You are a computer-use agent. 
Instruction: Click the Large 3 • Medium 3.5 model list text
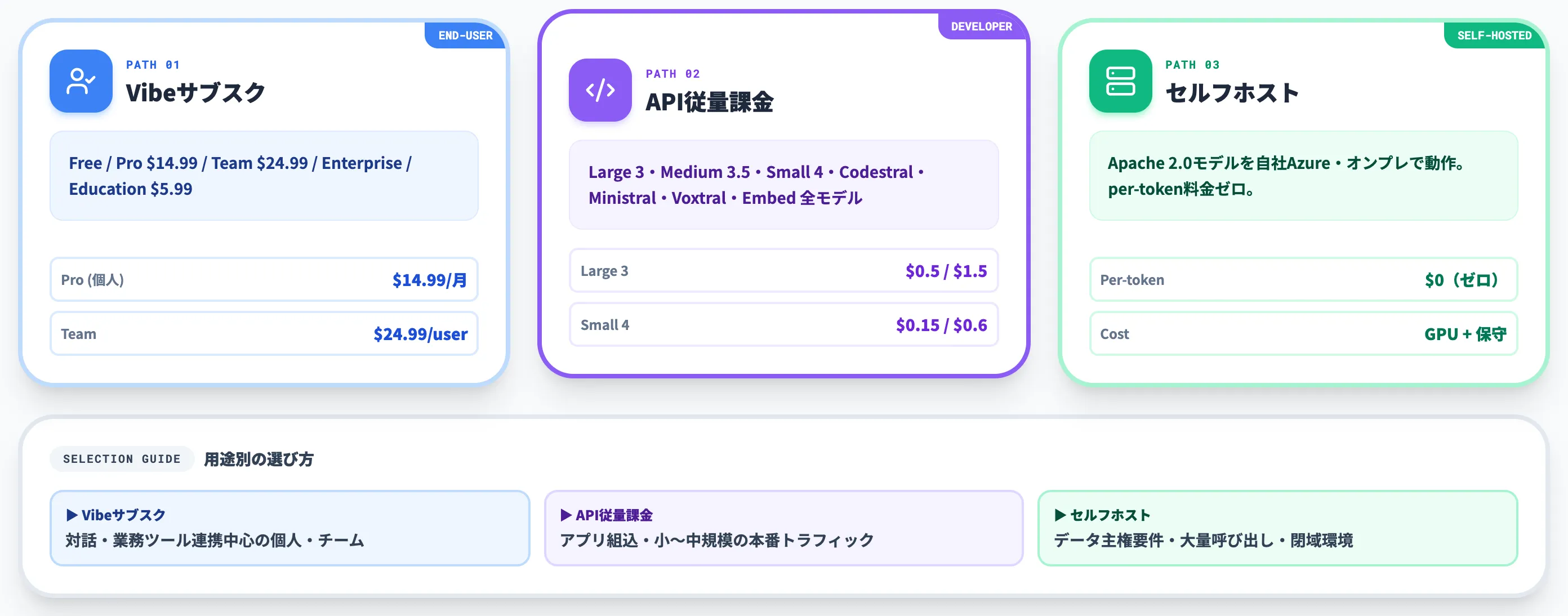click(x=756, y=185)
